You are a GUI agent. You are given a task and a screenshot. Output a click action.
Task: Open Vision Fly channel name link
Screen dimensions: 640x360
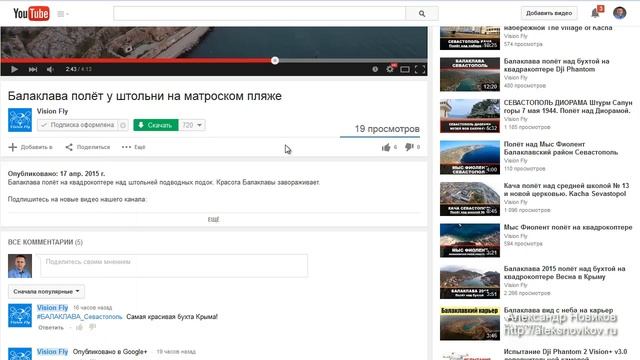click(52, 111)
